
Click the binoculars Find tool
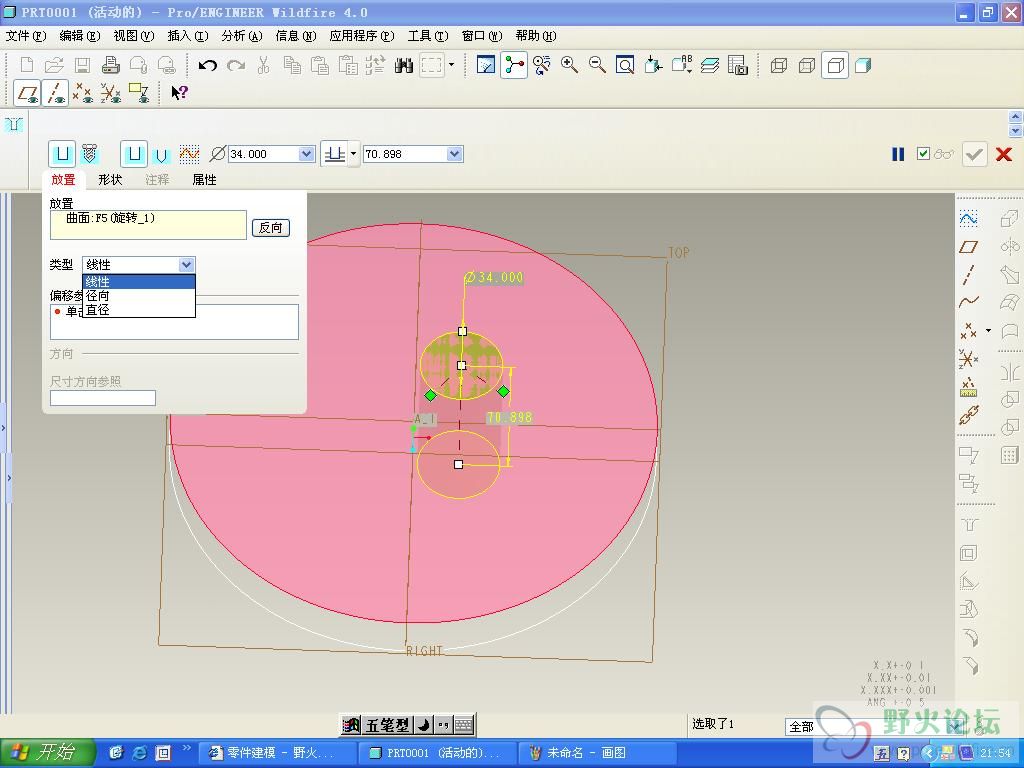click(x=404, y=65)
